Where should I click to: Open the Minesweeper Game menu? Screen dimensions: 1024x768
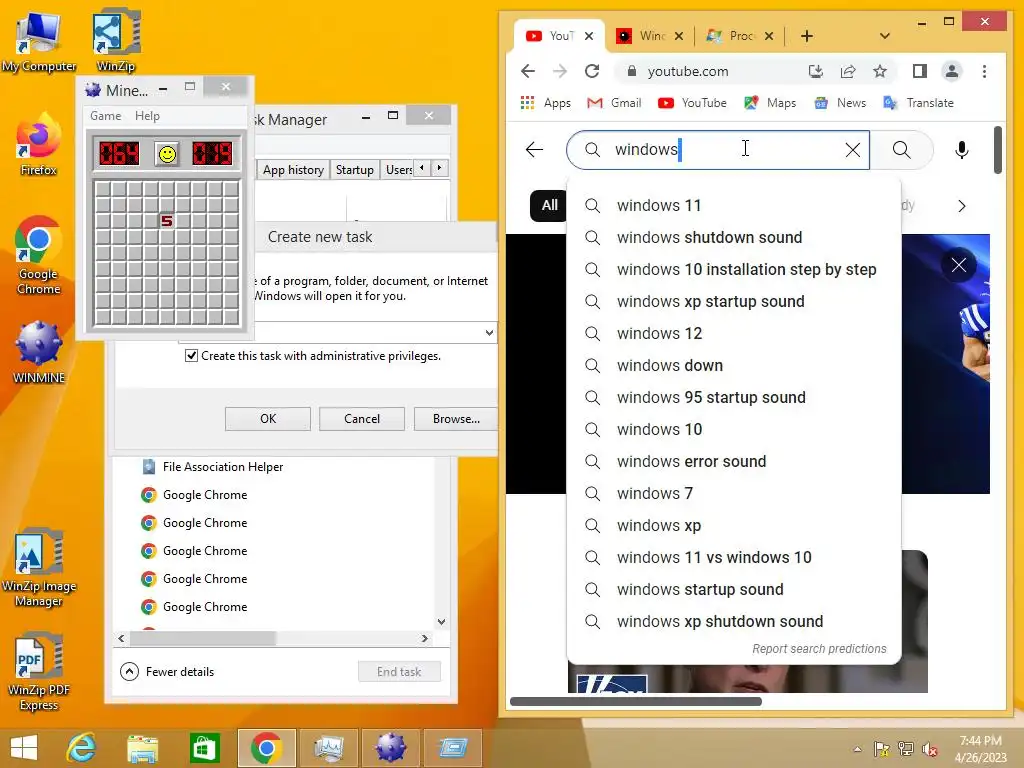(x=105, y=116)
